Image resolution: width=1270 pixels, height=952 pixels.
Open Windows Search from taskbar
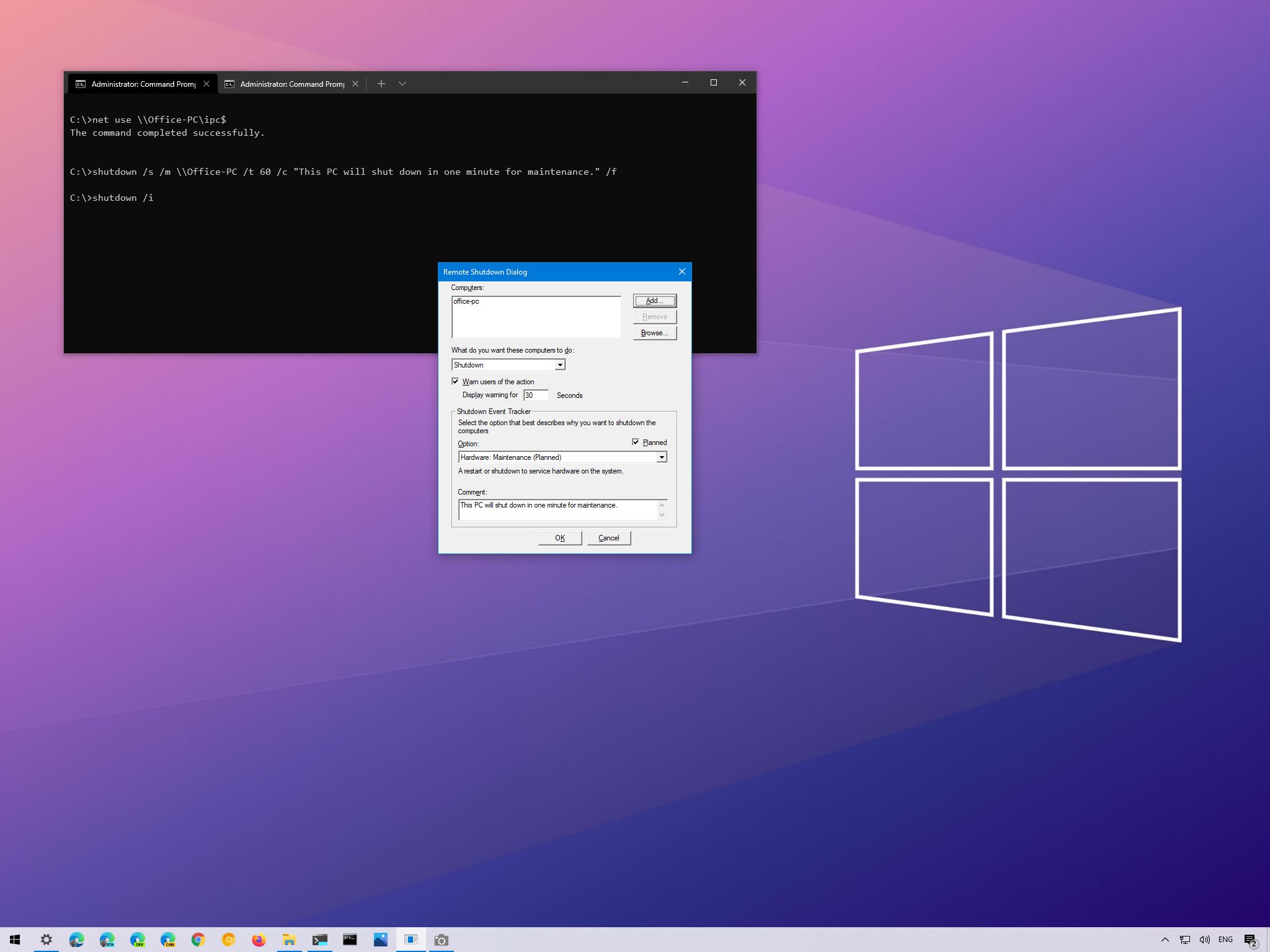(x=15, y=939)
